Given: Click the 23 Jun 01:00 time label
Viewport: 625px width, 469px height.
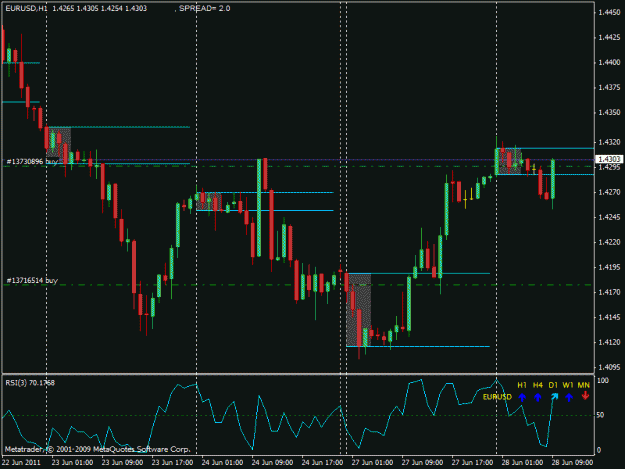Looking at the screenshot, I should click(73, 463).
